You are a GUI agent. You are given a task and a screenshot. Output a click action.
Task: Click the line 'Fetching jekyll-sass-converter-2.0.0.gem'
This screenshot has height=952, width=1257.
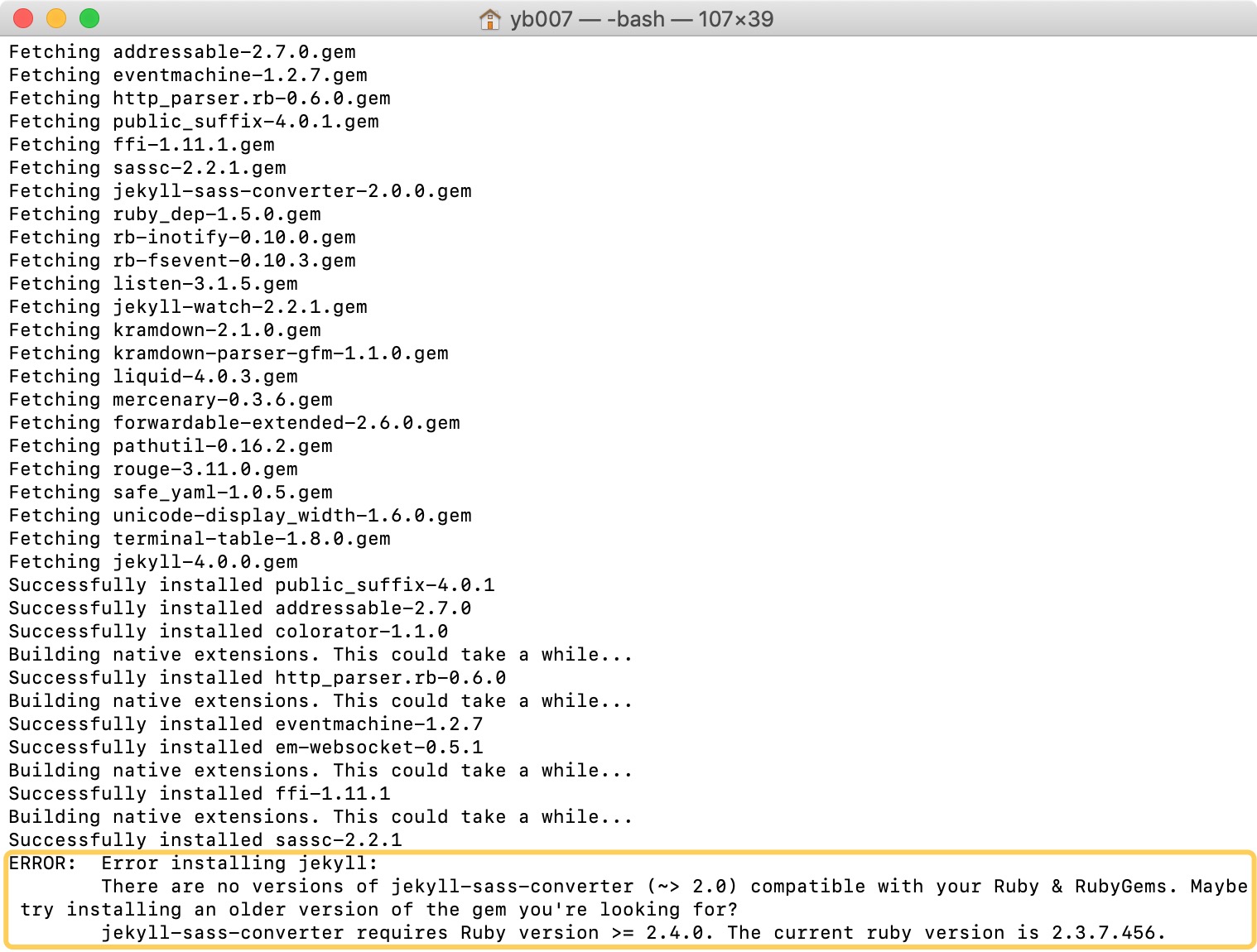coord(240,191)
